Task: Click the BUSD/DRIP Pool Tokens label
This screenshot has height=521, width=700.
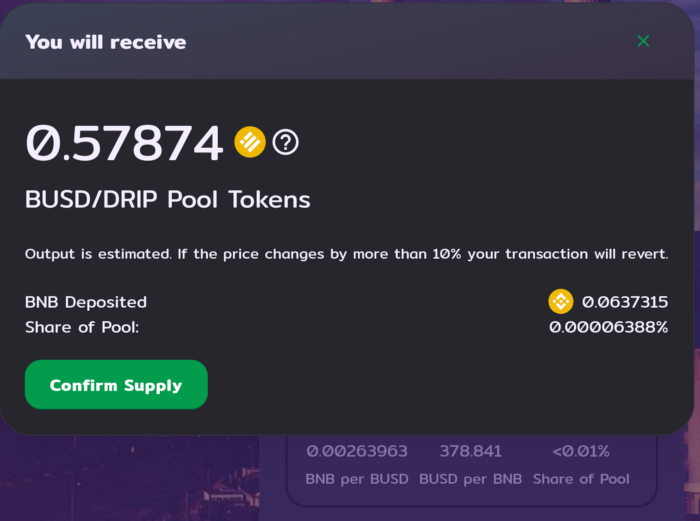Action: [167, 200]
